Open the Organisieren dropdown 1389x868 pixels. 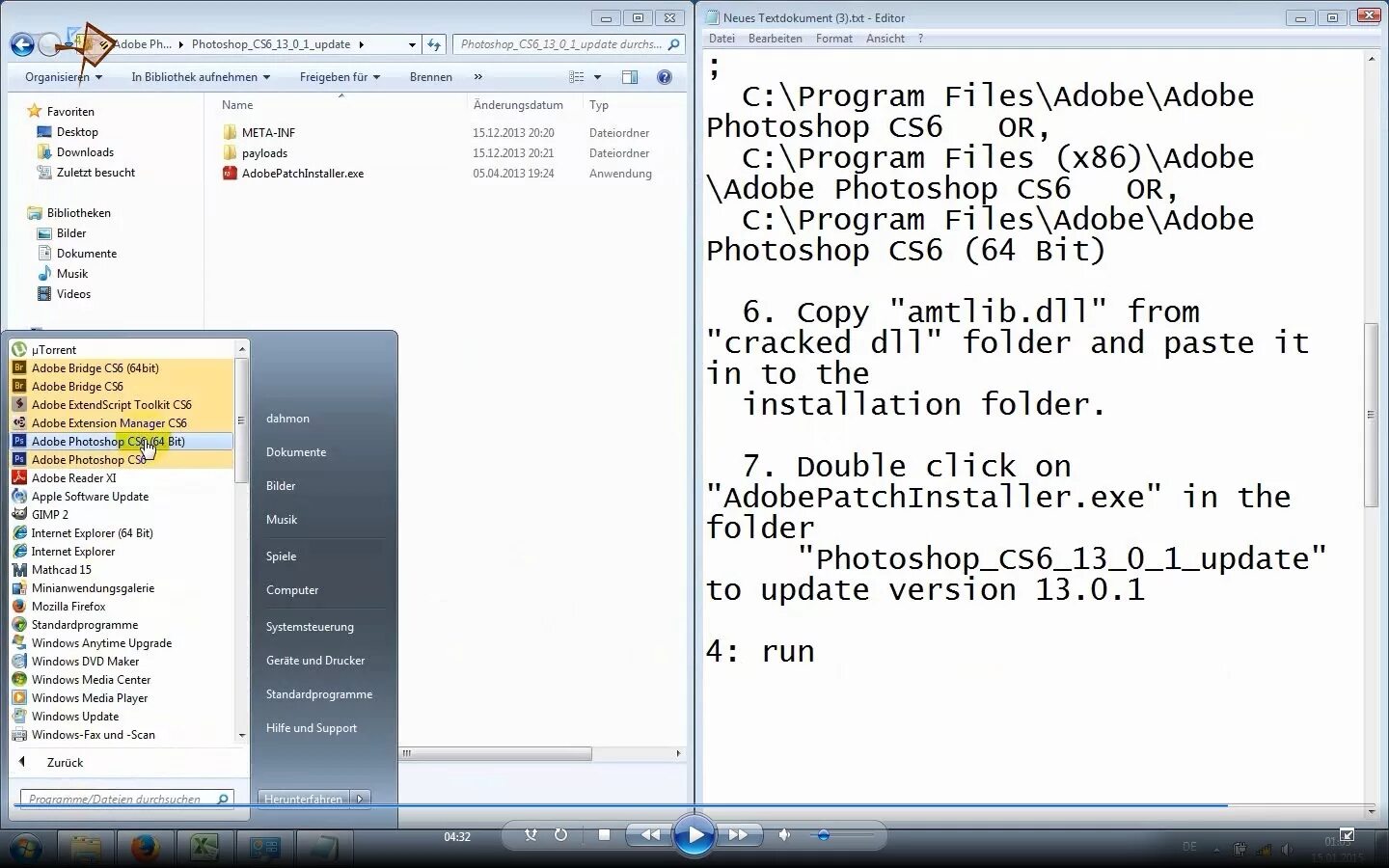click(x=64, y=77)
